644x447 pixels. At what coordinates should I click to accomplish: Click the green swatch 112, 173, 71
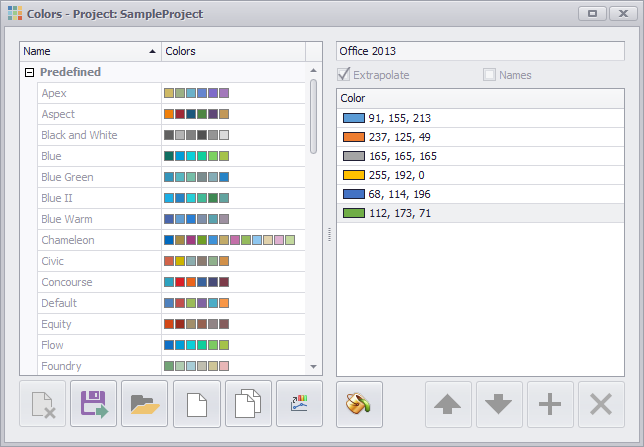pyautogui.click(x=354, y=213)
